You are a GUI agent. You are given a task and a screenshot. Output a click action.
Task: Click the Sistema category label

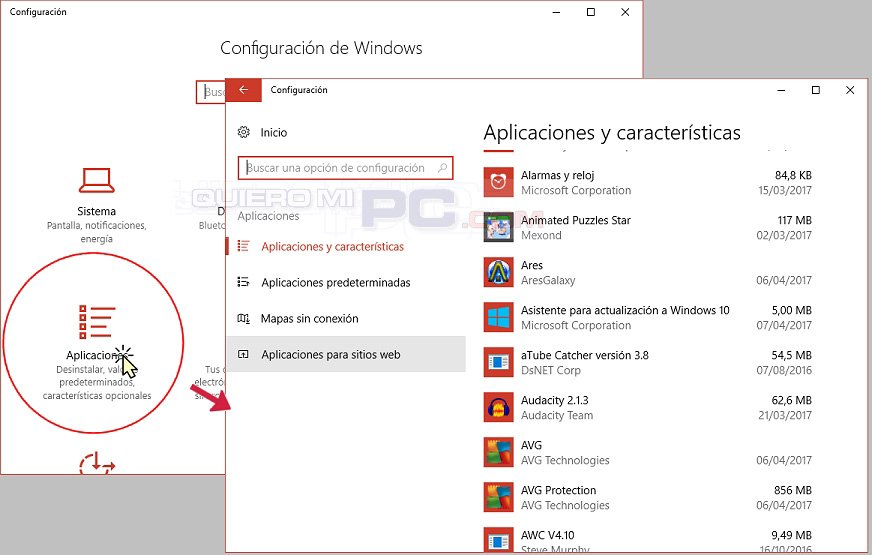(97, 211)
